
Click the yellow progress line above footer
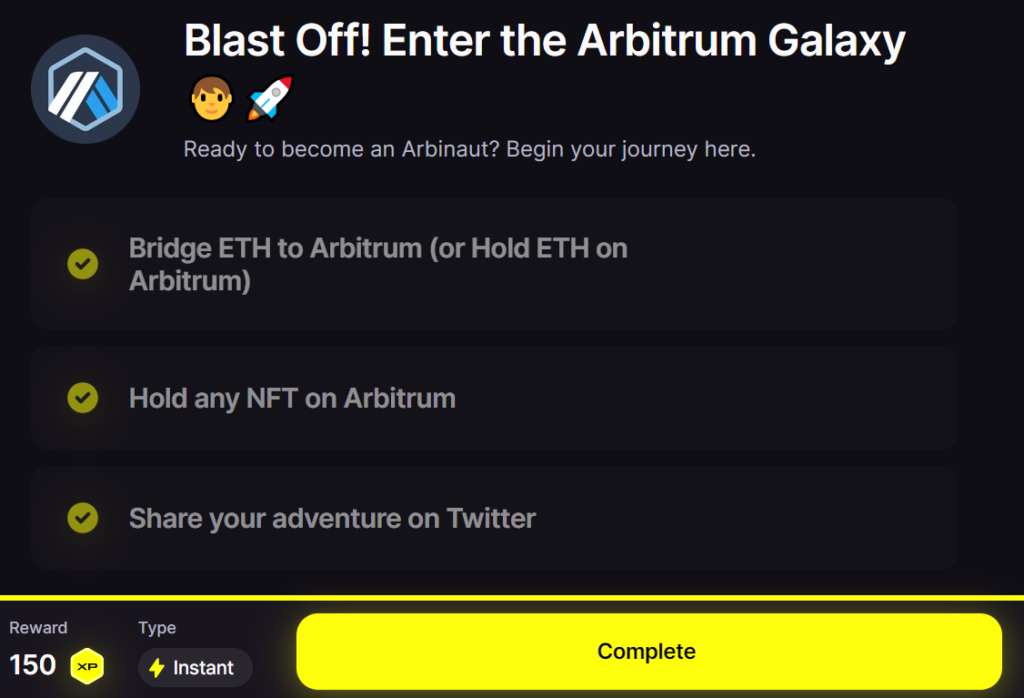pos(512,598)
